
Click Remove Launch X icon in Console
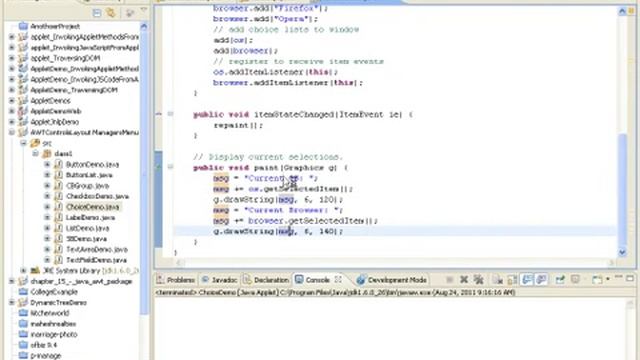pyautogui.click(x=464, y=280)
